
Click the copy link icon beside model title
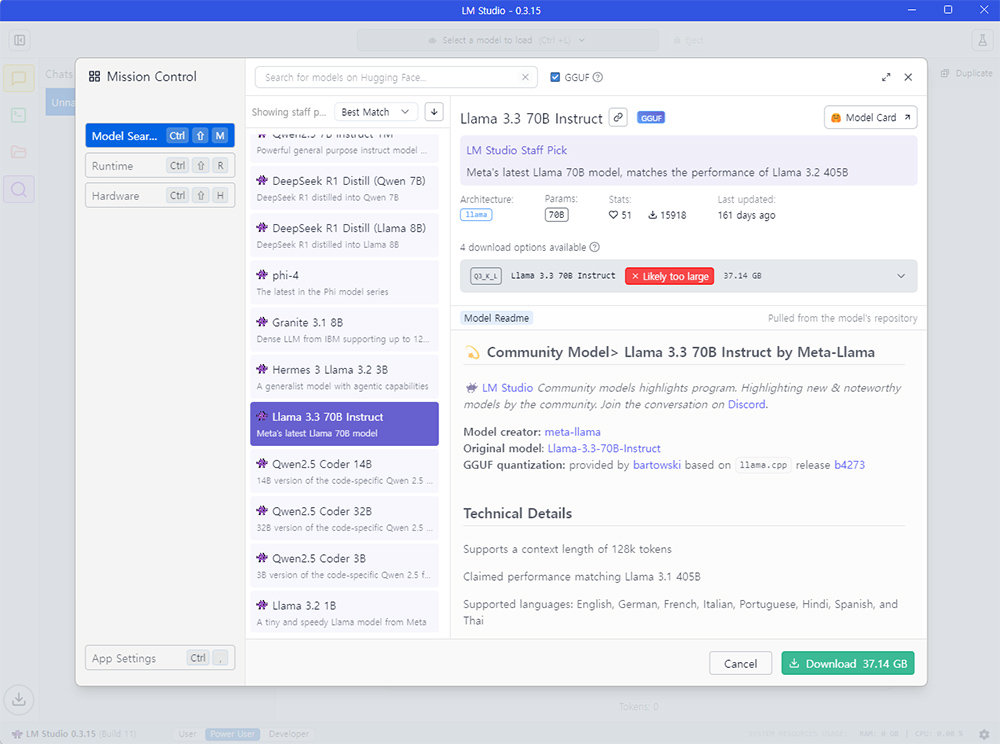pos(618,117)
